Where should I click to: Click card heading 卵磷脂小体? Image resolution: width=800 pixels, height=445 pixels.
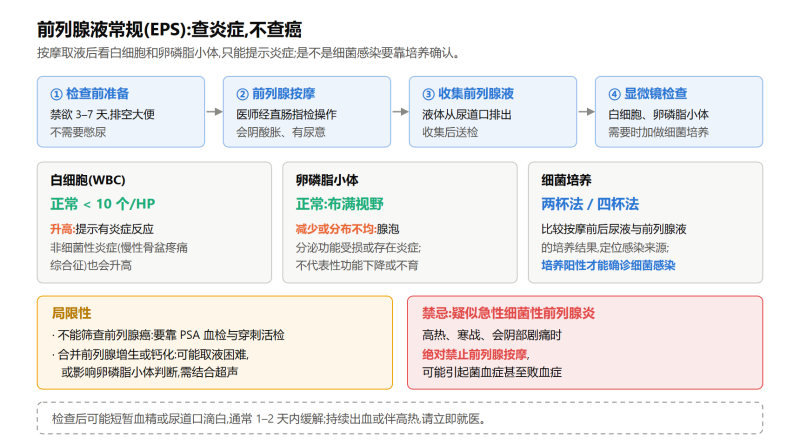click(327, 180)
